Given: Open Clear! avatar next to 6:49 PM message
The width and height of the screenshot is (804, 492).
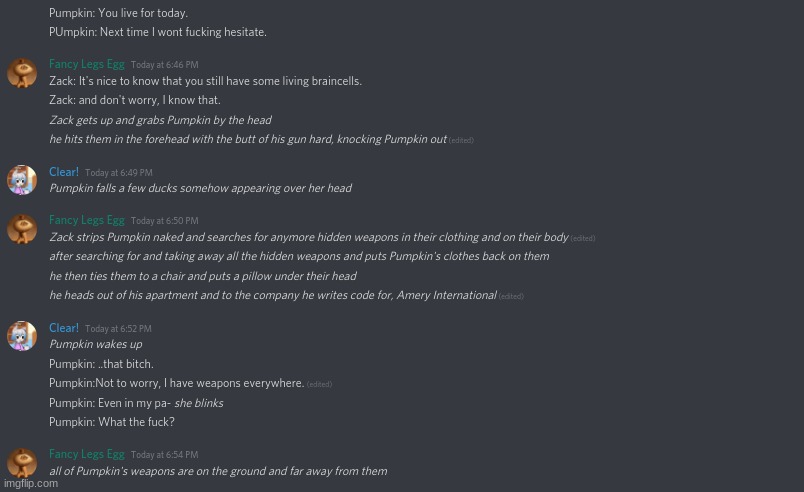Looking at the screenshot, I should tap(22, 180).
